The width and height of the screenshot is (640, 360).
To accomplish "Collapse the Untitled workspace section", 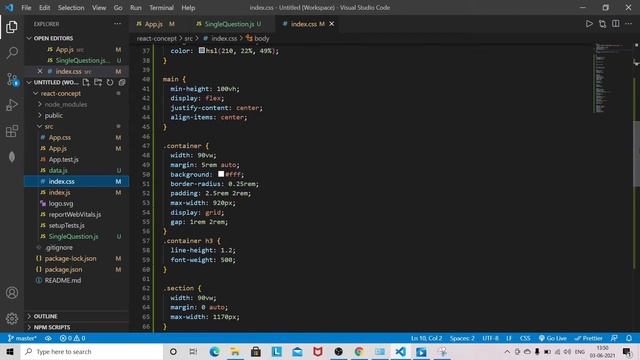I will pyautogui.click(x=29, y=82).
